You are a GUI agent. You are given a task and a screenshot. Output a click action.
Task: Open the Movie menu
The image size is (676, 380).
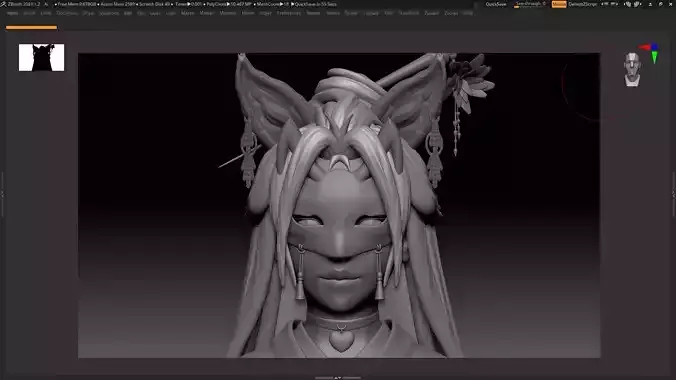click(248, 13)
